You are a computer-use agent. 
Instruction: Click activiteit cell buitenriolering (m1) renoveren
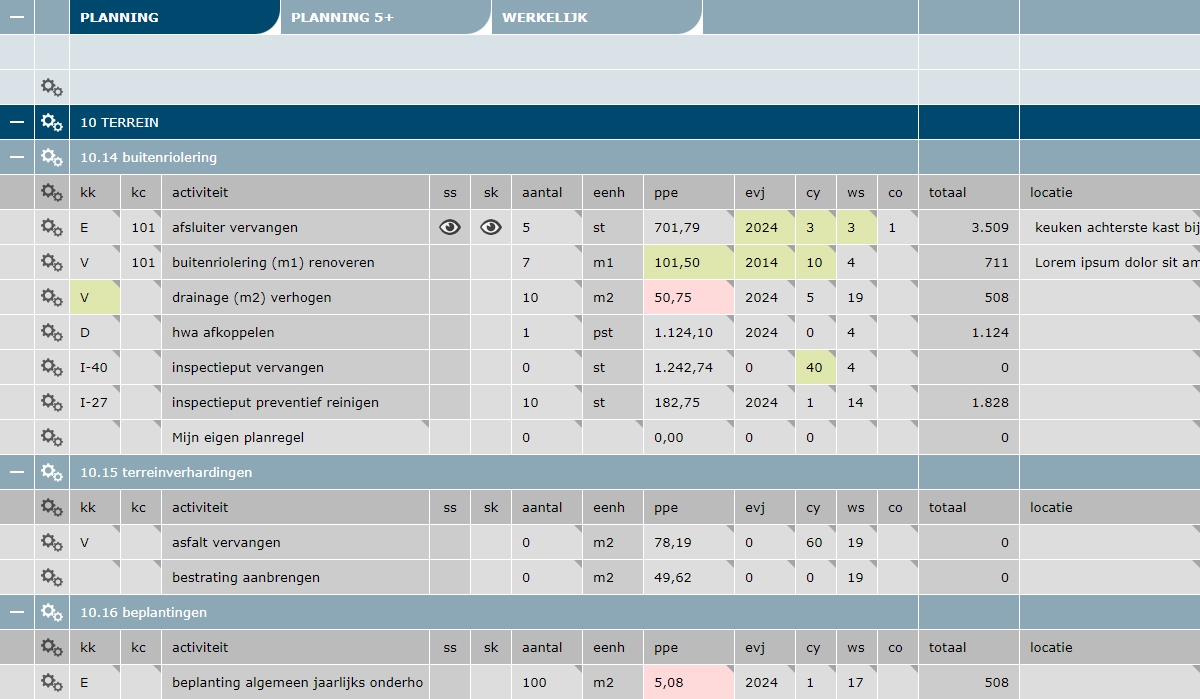point(295,262)
